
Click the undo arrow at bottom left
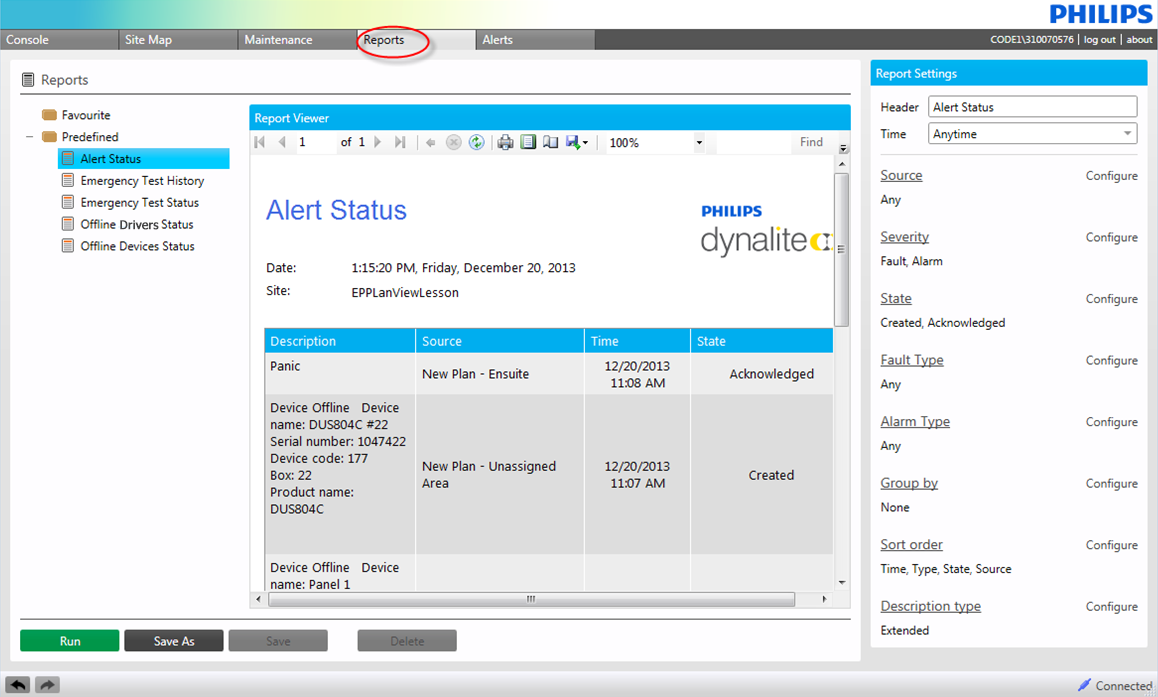(18, 685)
